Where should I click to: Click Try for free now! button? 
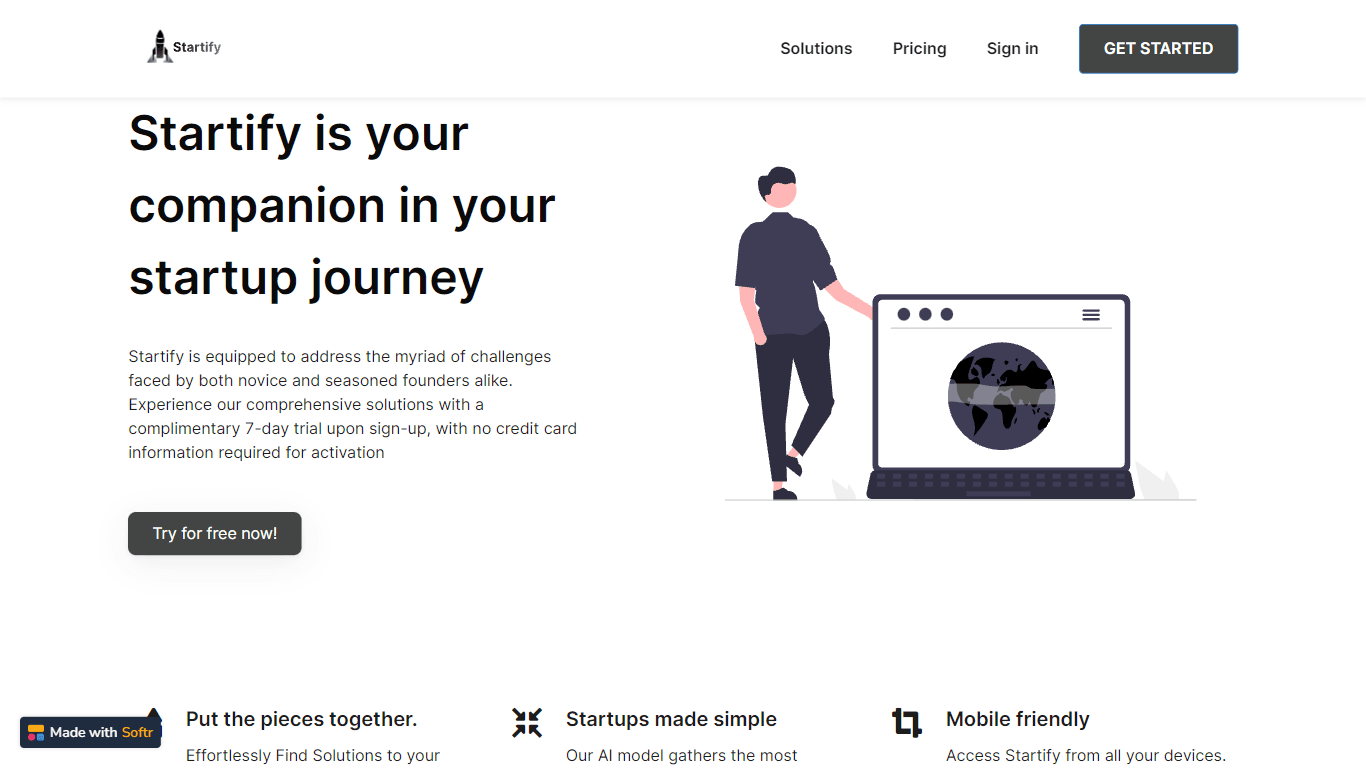(215, 534)
